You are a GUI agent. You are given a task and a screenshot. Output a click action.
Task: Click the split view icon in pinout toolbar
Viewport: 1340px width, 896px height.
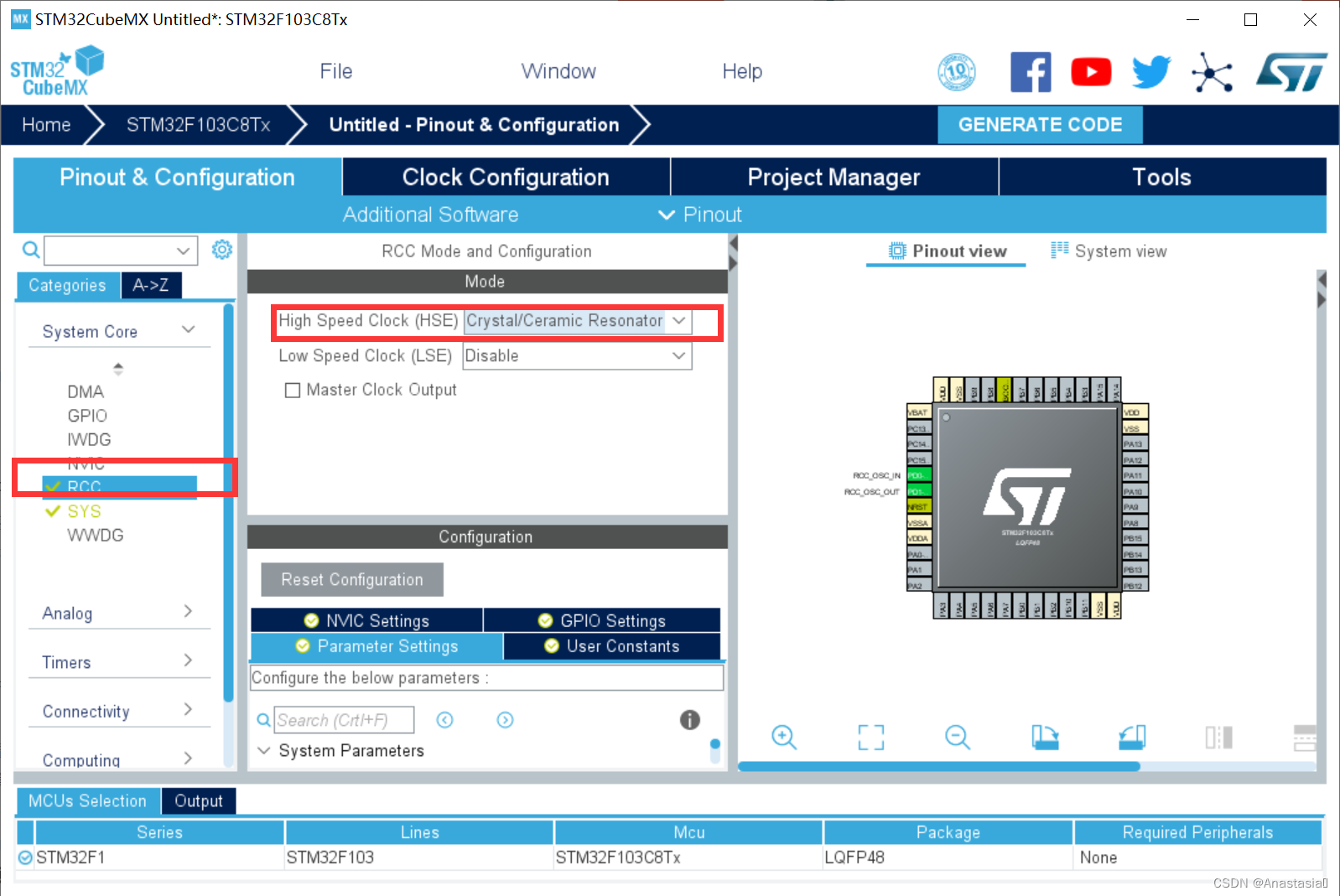tap(1218, 737)
